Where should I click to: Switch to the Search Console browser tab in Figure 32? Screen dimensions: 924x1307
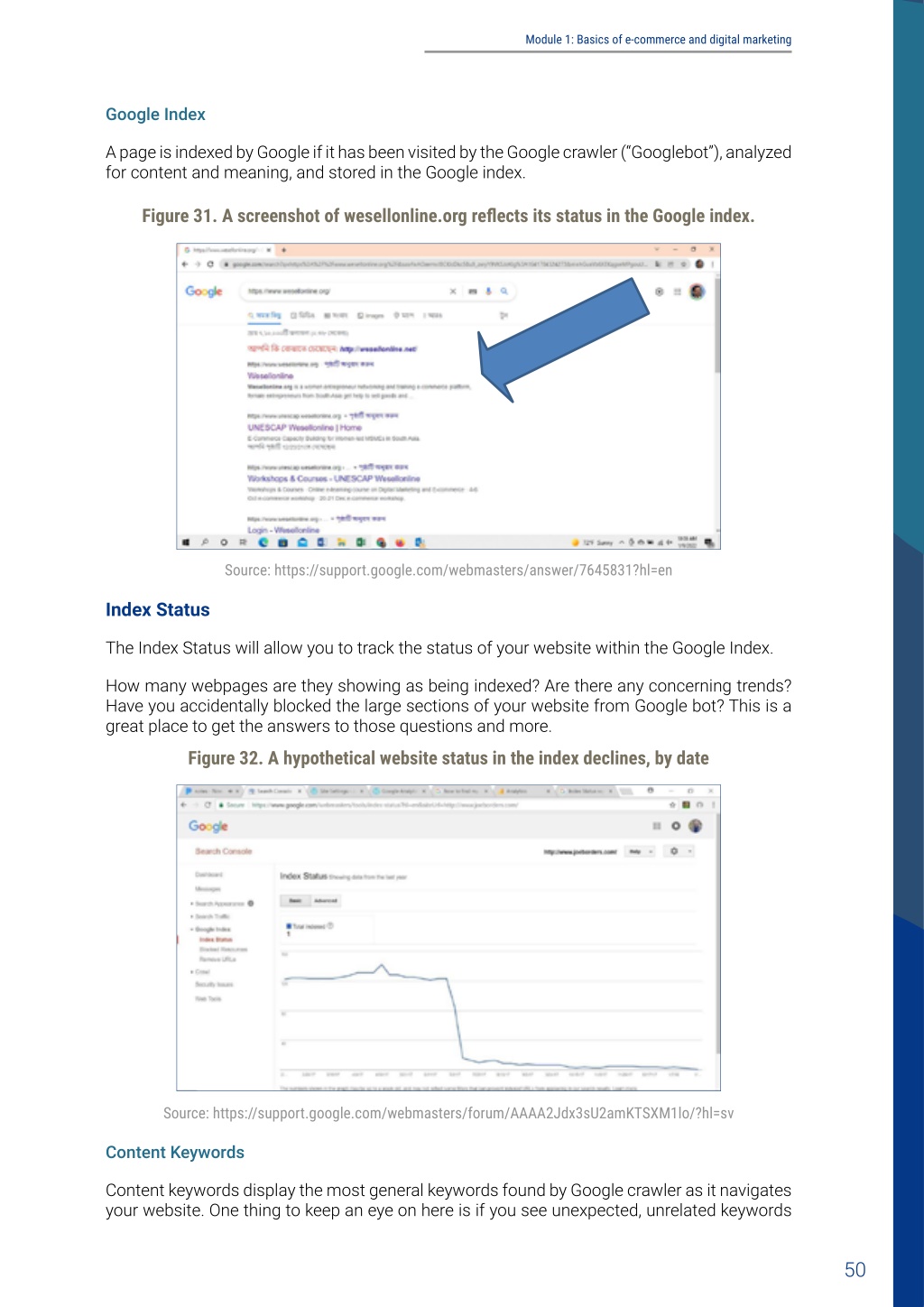pyautogui.click(x=274, y=791)
